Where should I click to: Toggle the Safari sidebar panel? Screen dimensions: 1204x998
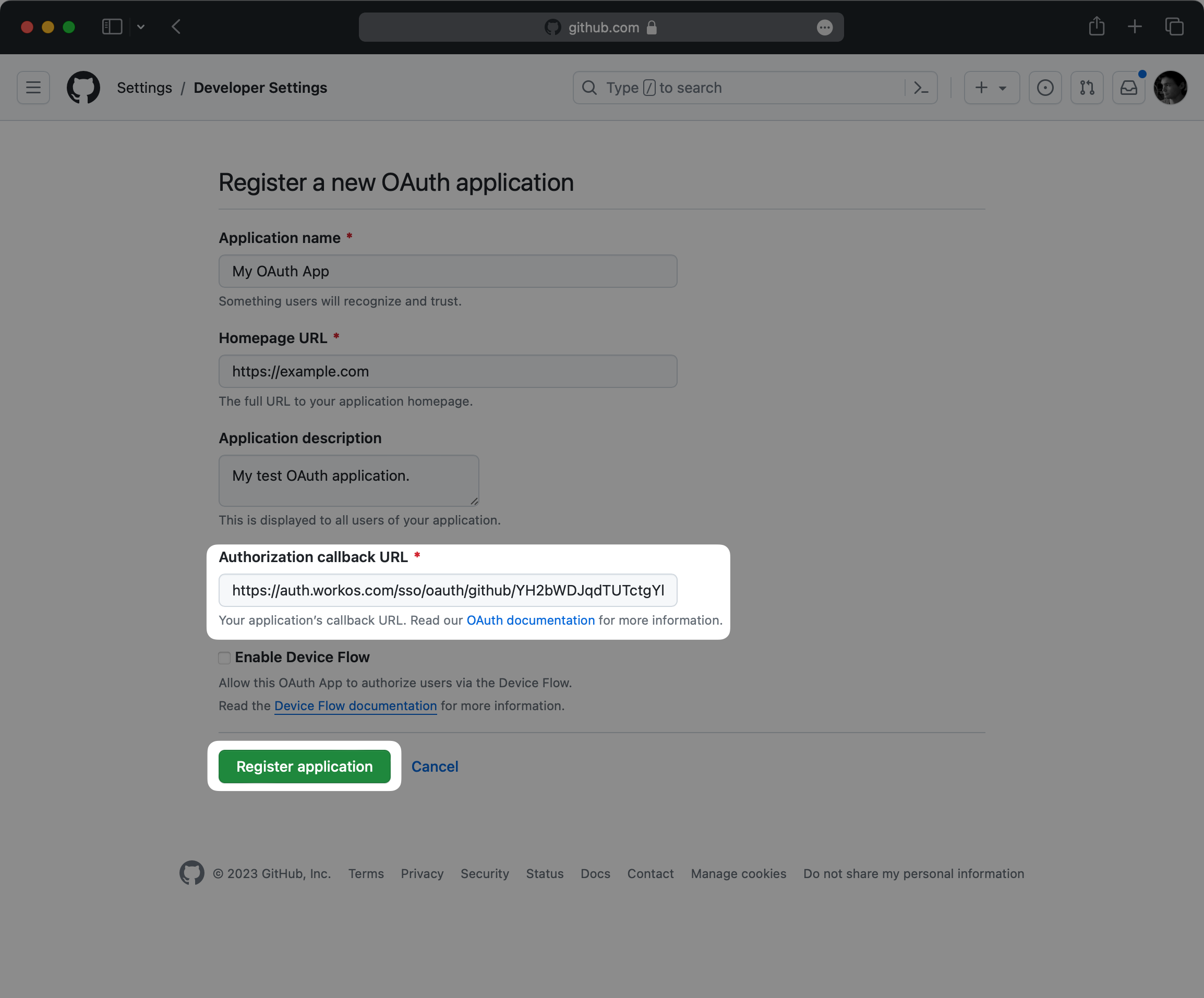(x=112, y=27)
